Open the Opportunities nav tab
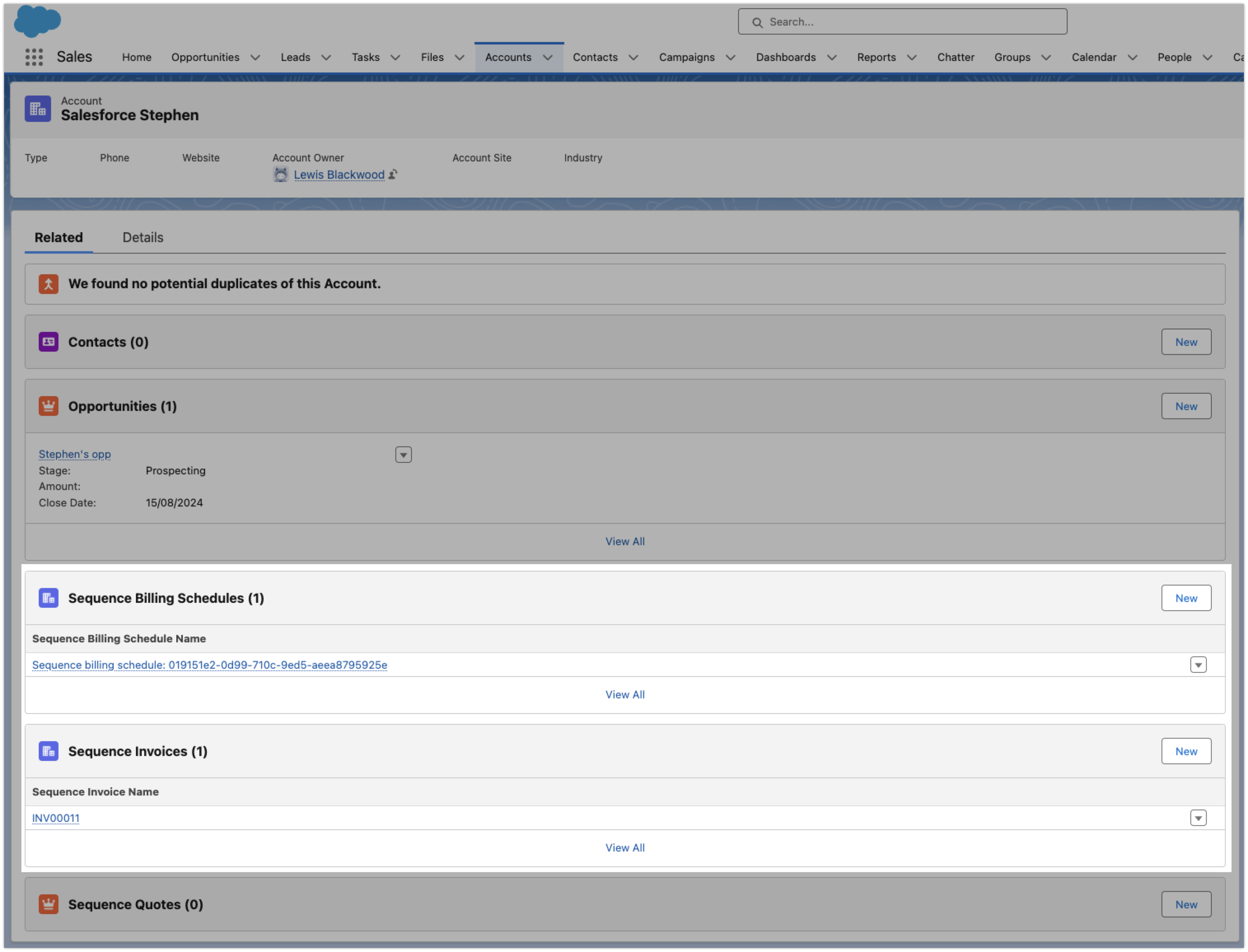 tap(205, 57)
